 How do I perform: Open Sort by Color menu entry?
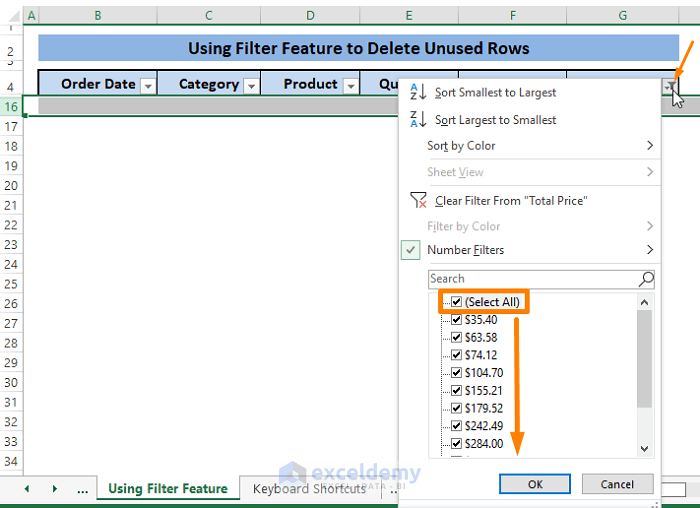click(x=461, y=146)
